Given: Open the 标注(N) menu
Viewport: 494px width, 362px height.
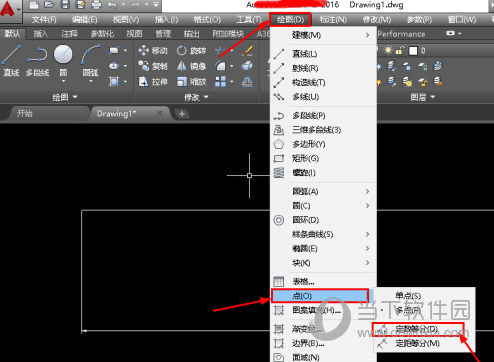Looking at the screenshot, I should (x=333, y=20).
